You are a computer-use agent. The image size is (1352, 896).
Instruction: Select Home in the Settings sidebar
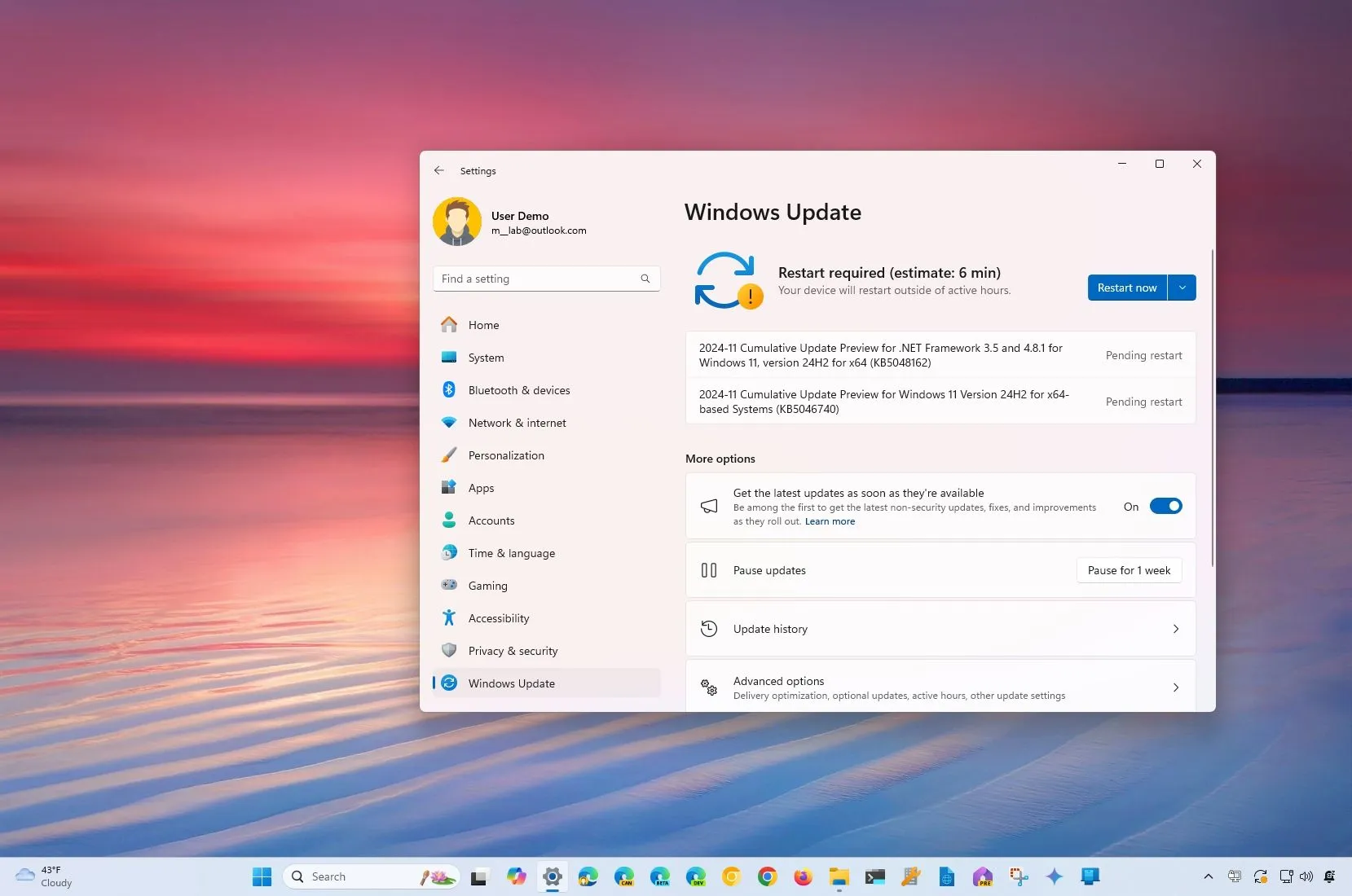click(482, 324)
